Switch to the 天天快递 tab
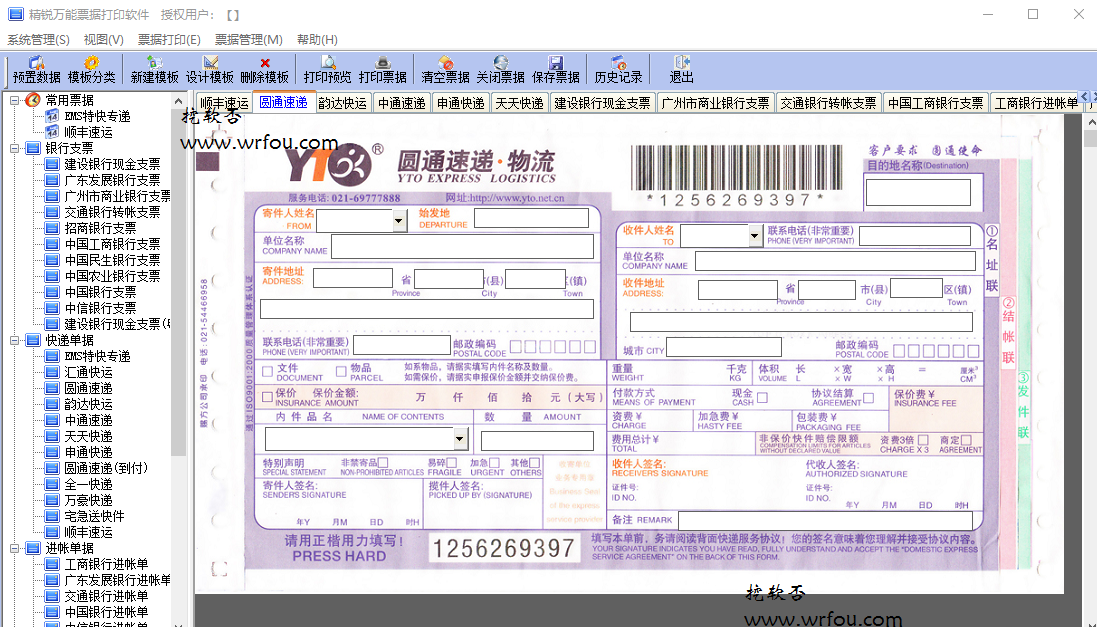The width and height of the screenshot is (1097, 627). click(x=519, y=103)
